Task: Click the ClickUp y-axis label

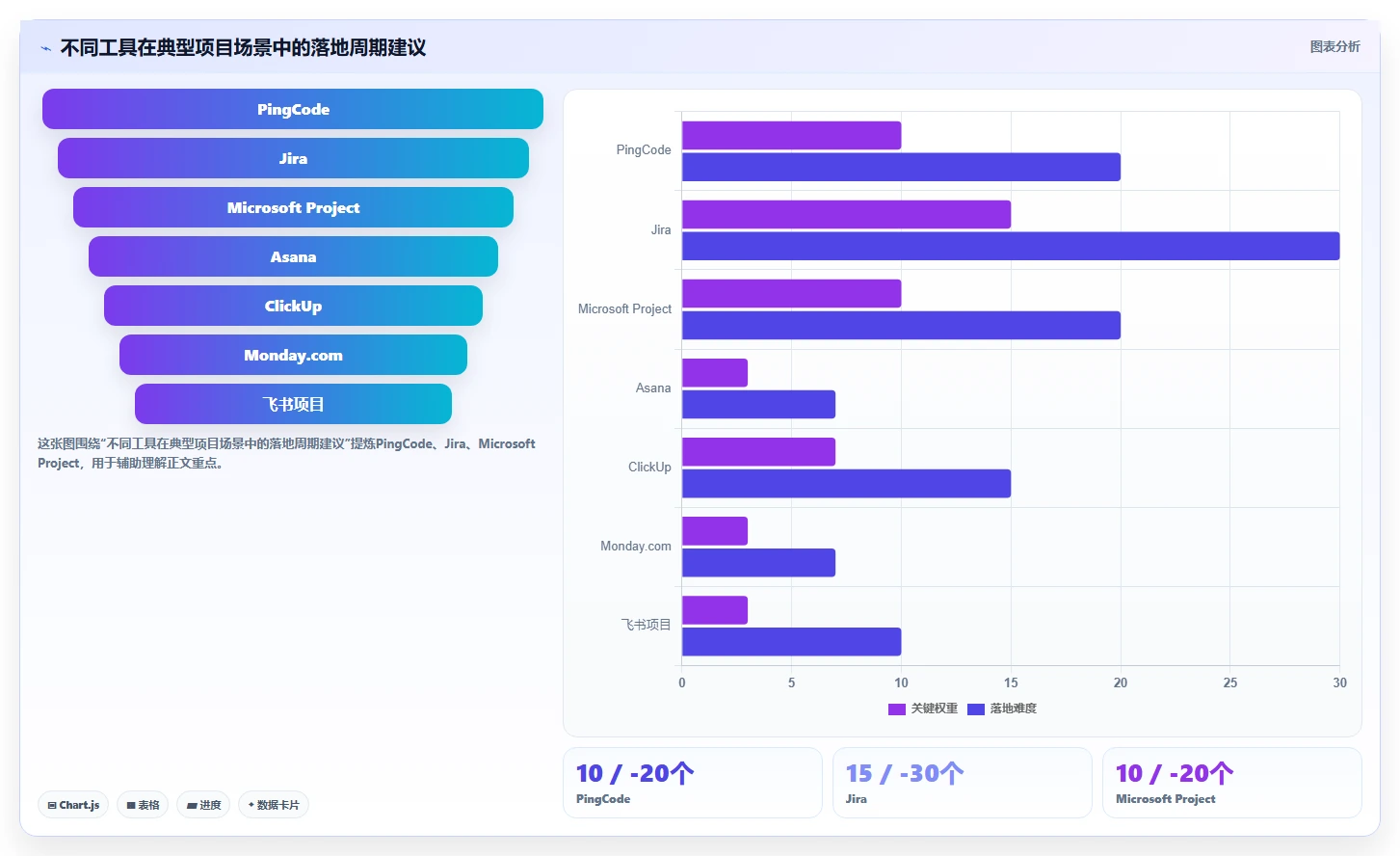Action: (649, 468)
